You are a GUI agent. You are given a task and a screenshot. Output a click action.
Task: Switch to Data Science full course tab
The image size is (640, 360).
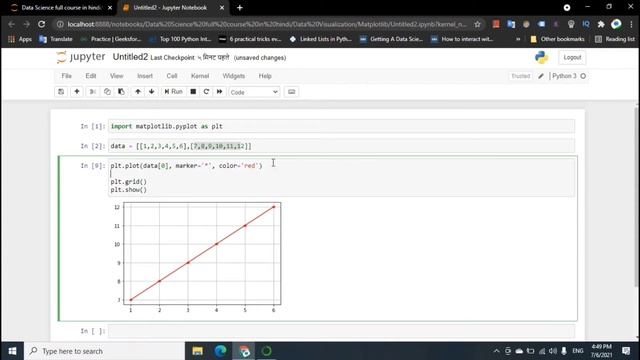click(60, 8)
